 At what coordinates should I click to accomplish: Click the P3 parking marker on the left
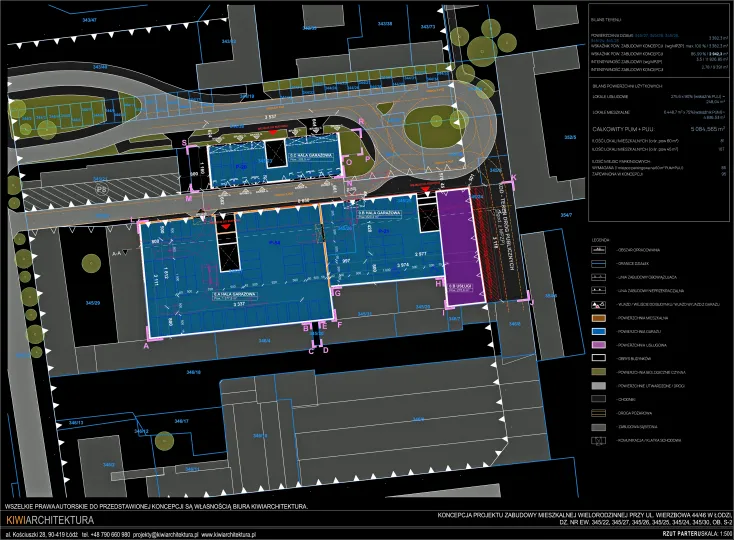[x=101, y=187]
